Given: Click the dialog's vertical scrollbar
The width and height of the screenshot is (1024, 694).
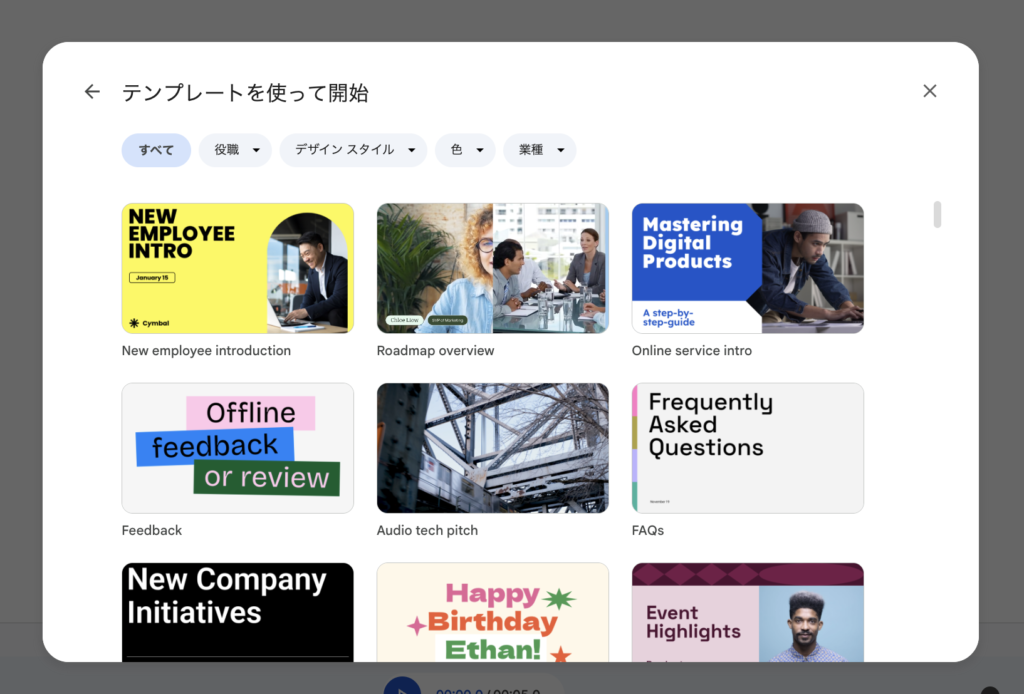Looking at the screenshot, I should [937, 215].
